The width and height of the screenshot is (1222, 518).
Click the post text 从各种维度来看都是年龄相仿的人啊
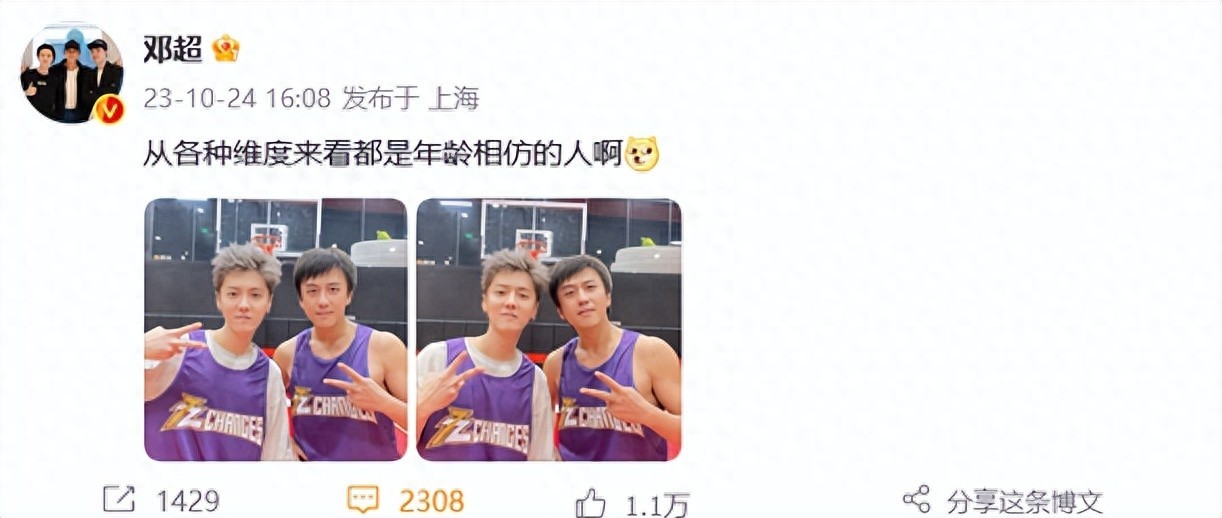383,154
